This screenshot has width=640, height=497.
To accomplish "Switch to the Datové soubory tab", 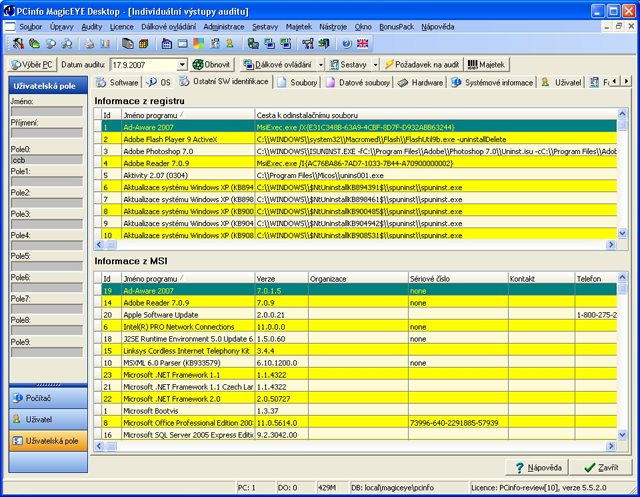I will [358, 82].
